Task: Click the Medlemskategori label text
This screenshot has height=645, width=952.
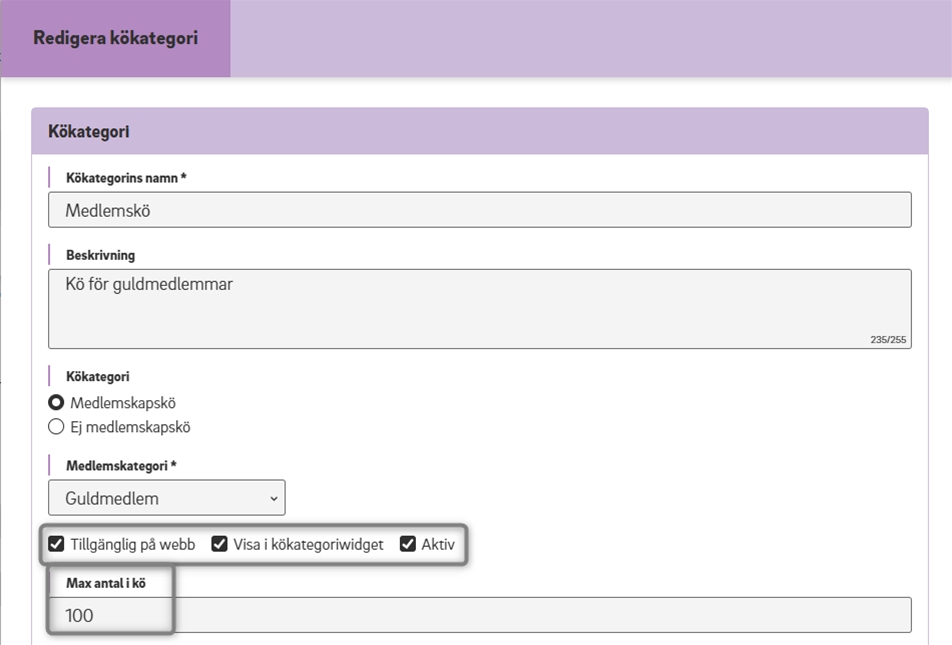Action: [x=121, y=466]
